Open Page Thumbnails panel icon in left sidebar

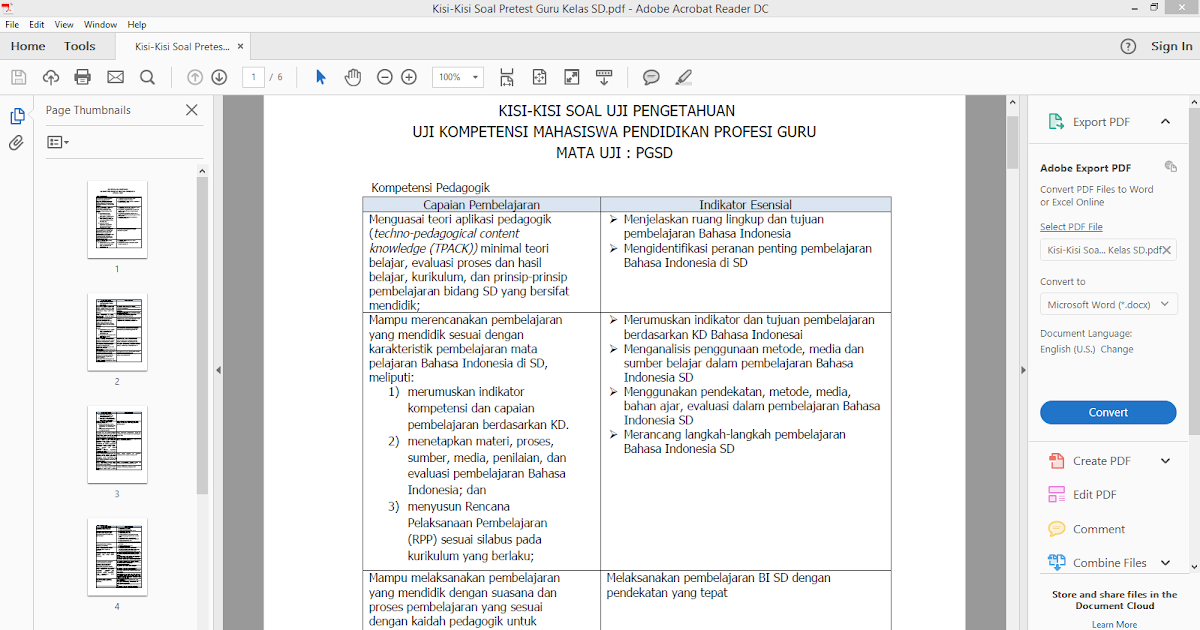pos(17,115)
